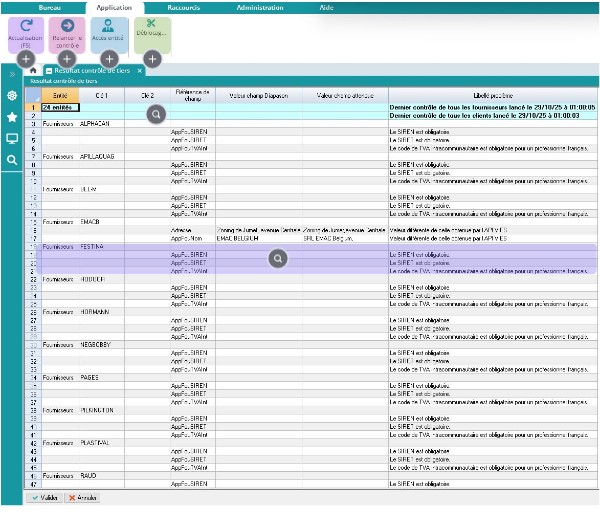Open the Aide menu tab

pyautogui.click(x=325, y=6)
